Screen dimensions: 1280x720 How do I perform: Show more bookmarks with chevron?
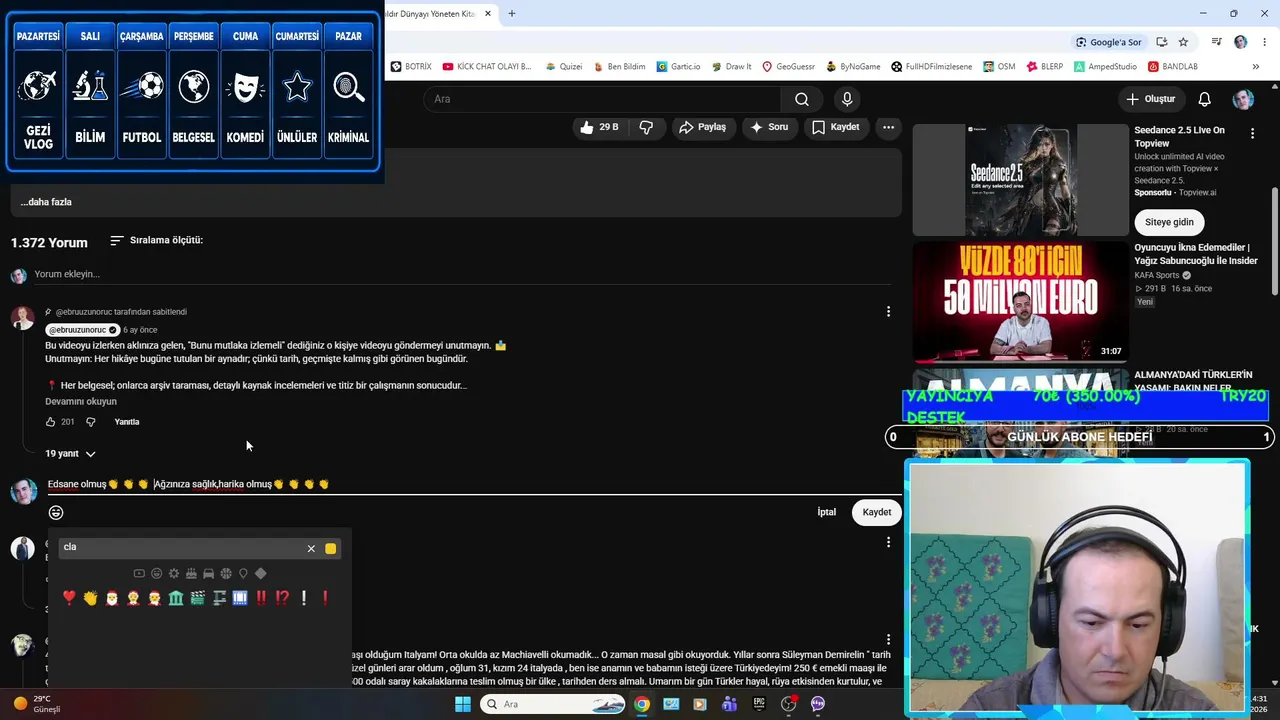1255,67
